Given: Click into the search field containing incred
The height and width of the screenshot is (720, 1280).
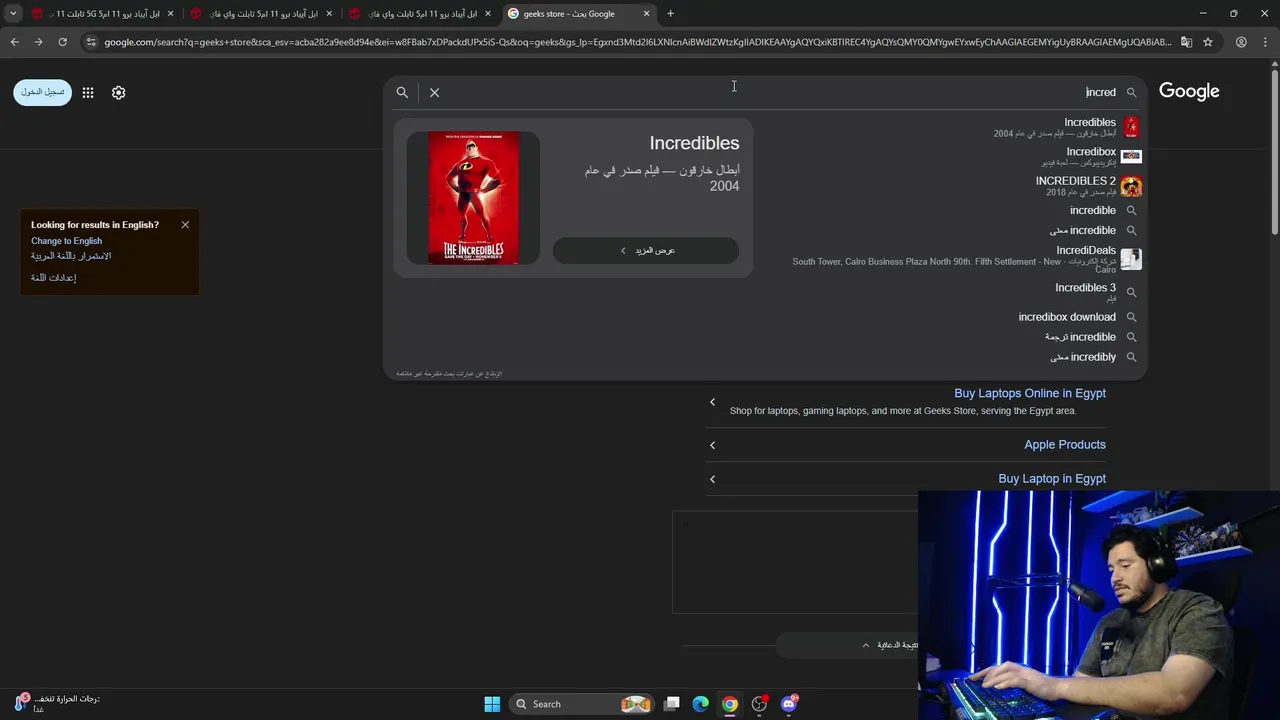Looking at the screenshot, I should (x=780, y=92).
